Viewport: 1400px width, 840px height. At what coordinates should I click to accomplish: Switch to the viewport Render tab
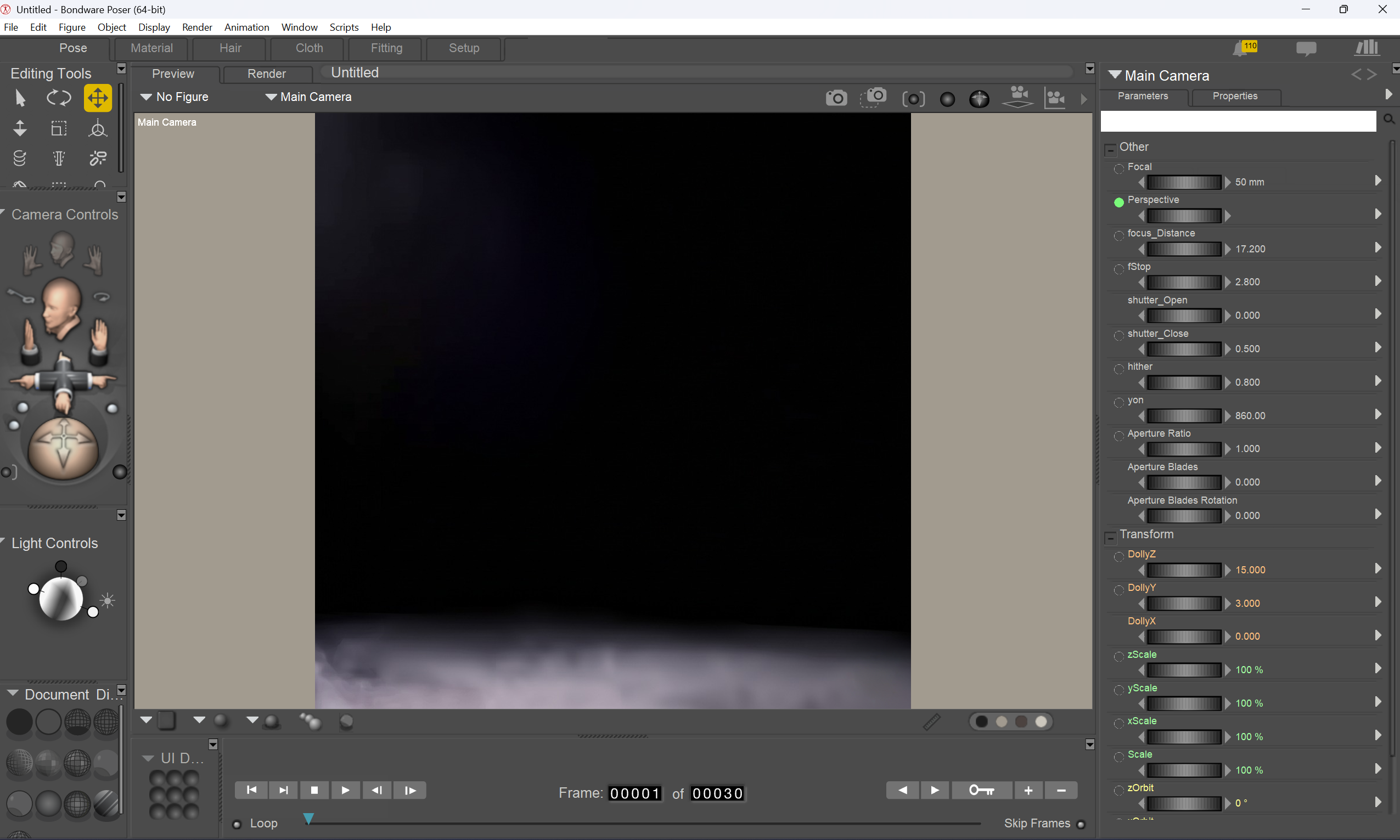267,74
